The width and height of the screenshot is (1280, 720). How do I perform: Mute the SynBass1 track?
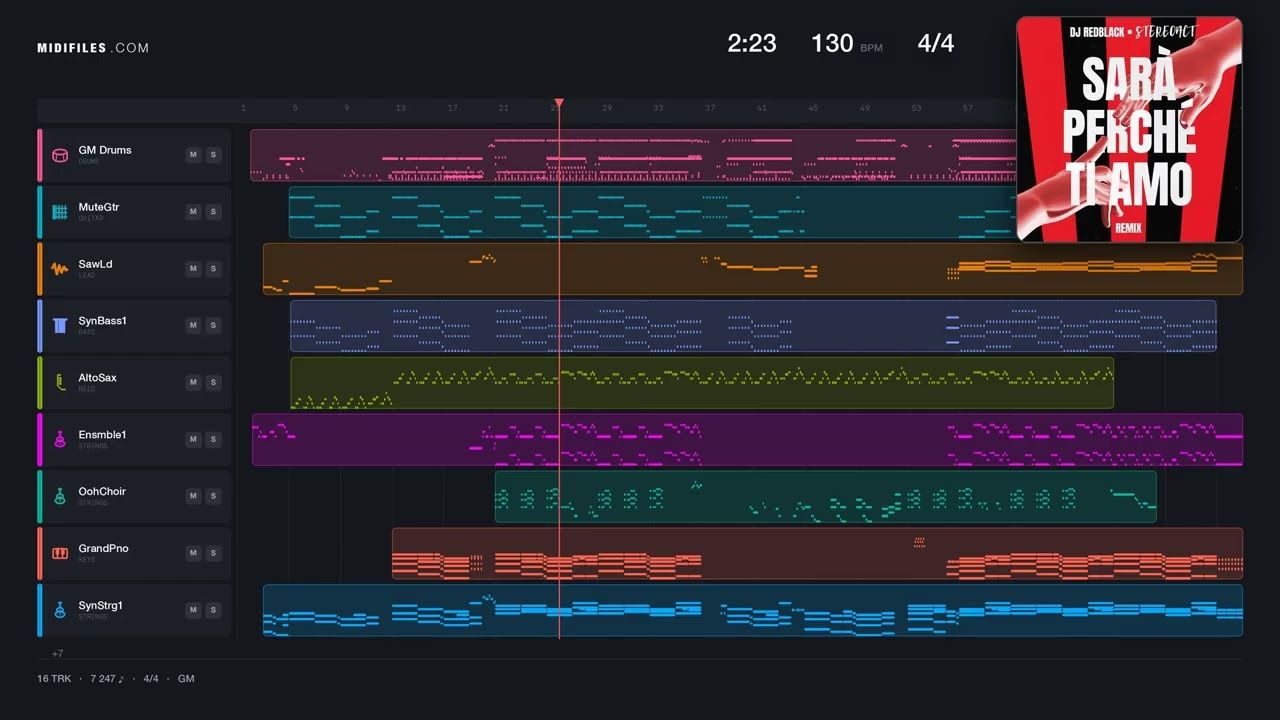coord(193,326)
